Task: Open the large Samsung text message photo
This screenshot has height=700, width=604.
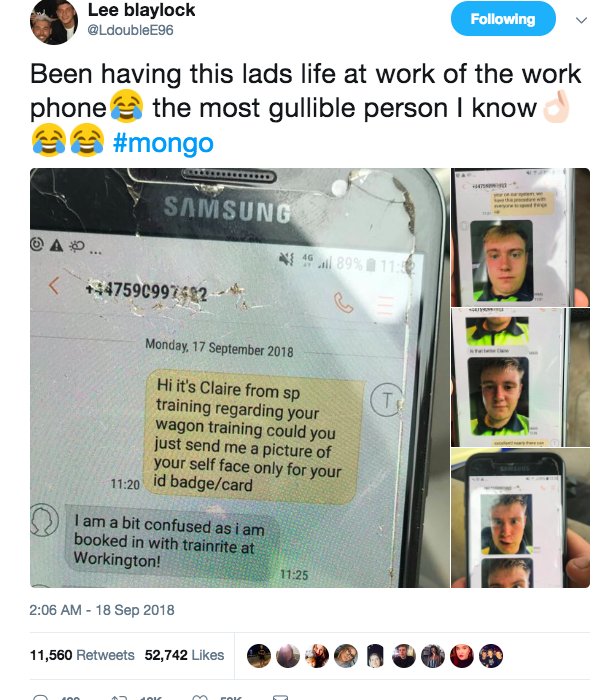Action: tap(240, 378)
